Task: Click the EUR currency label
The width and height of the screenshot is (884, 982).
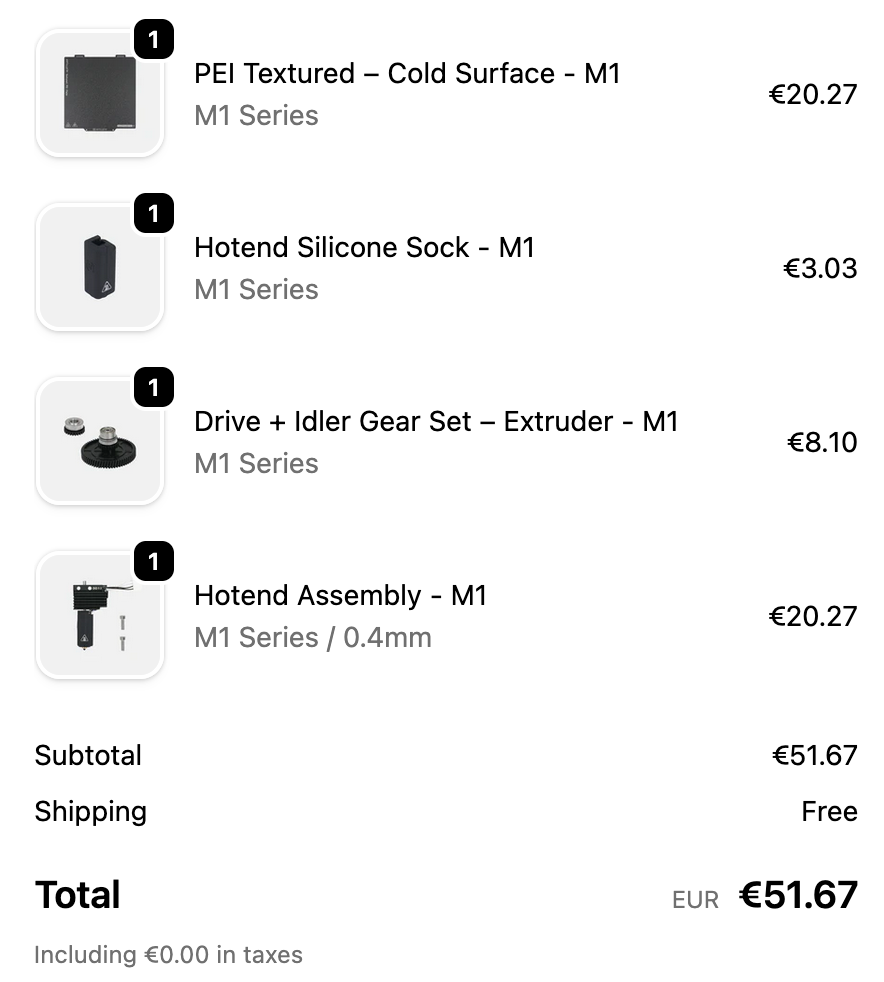Action: pos(695,900)
